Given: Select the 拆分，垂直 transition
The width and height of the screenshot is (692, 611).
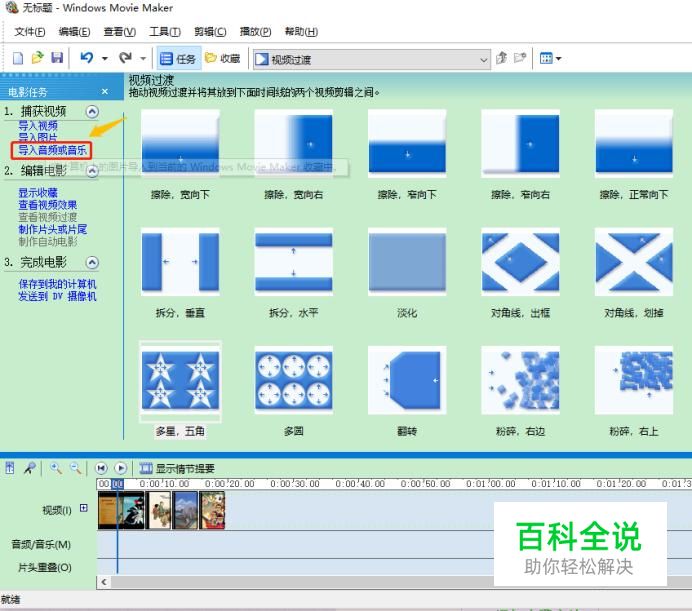Looking at the screenshot, I should point(180,262).
